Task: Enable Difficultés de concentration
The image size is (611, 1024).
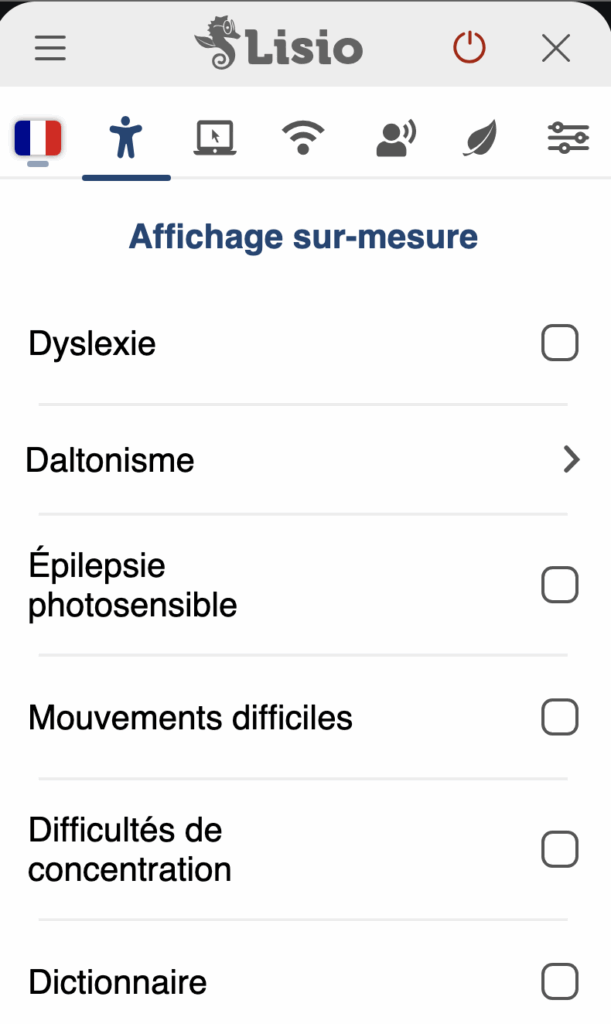Action: [559, 849]
